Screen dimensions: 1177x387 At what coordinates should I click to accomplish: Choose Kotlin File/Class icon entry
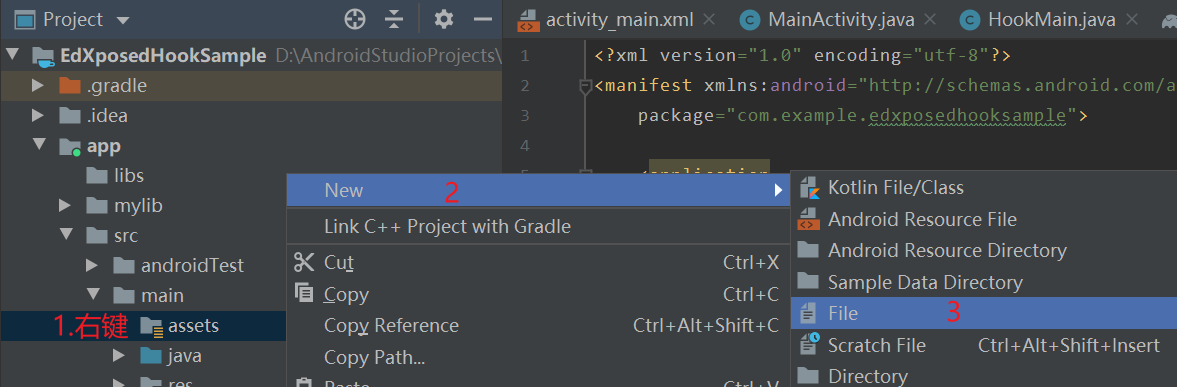[808, 188]
